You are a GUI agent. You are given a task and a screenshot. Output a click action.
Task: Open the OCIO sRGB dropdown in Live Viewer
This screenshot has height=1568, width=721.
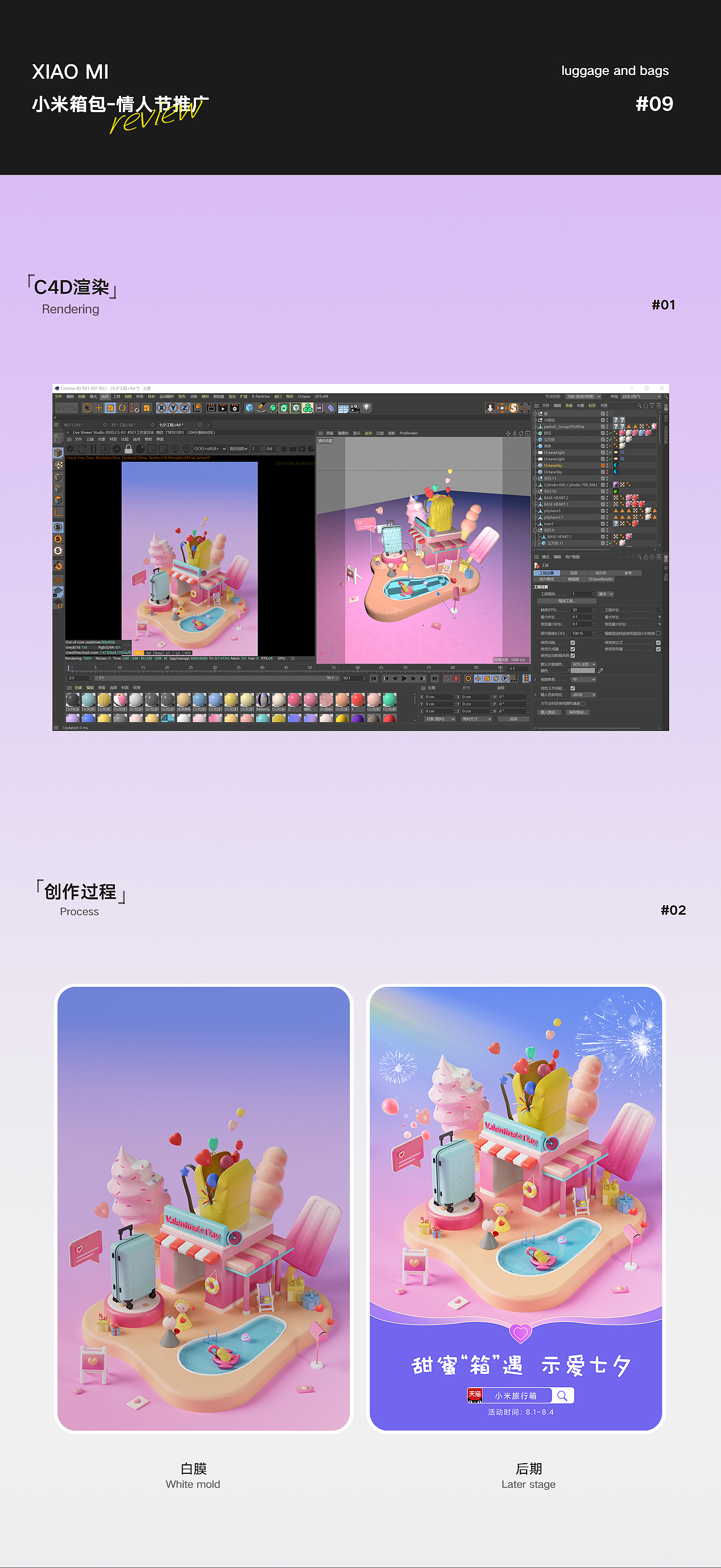[x=211, y=449]
